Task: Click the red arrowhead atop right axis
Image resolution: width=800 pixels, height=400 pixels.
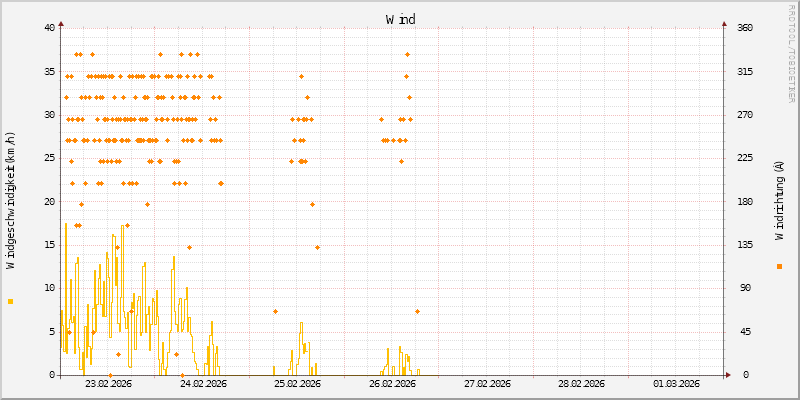Action: click(723, 22)
